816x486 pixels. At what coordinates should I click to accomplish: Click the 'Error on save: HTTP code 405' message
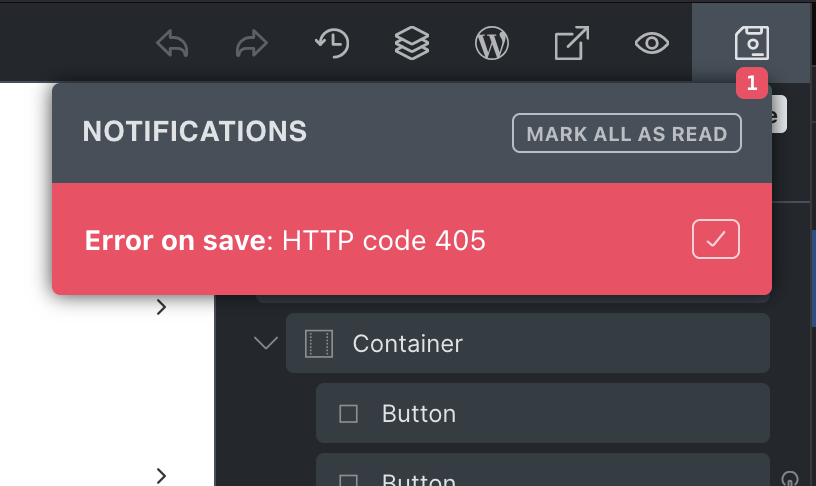click(x=285, y=240)
